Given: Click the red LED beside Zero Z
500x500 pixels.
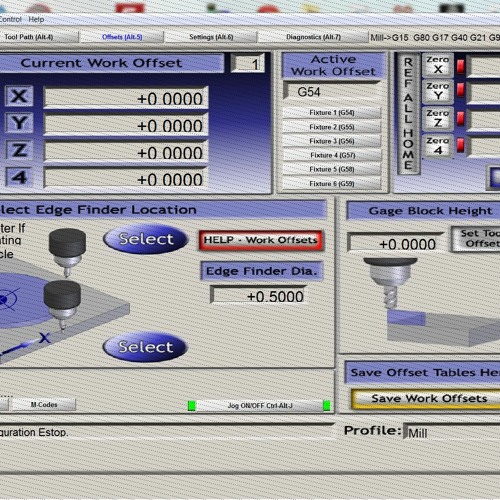Looking at the screenshot, I should pos(461,119).
